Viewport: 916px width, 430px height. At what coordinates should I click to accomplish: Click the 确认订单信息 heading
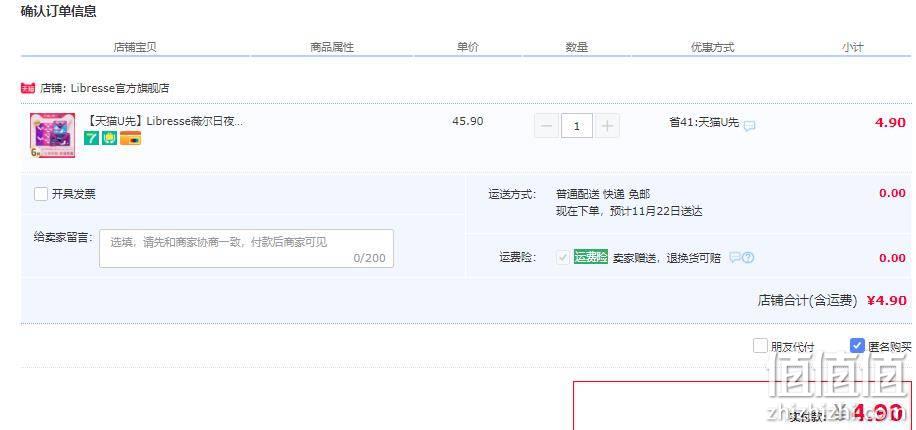(58, 11)
